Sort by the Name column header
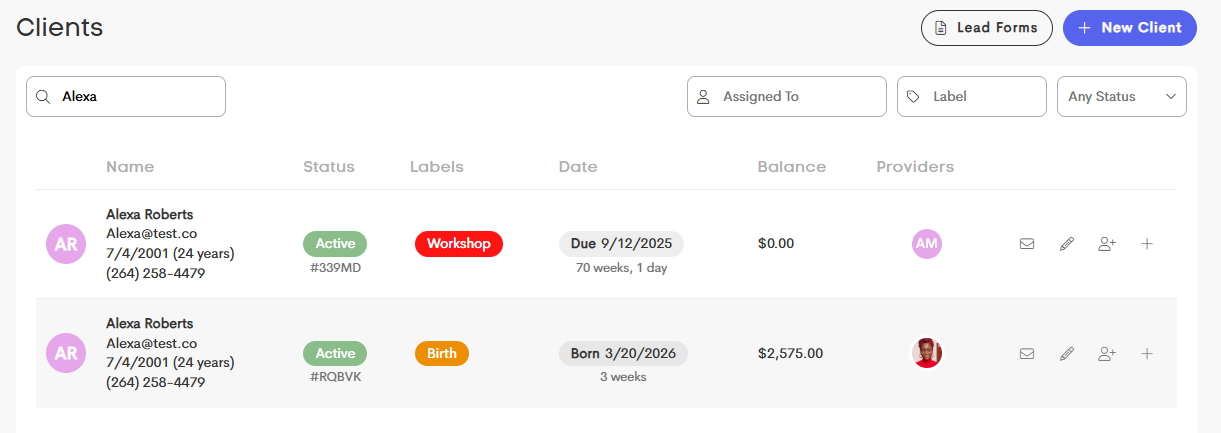Viewport: 1221px width, 433px height. tap(130, 167)
